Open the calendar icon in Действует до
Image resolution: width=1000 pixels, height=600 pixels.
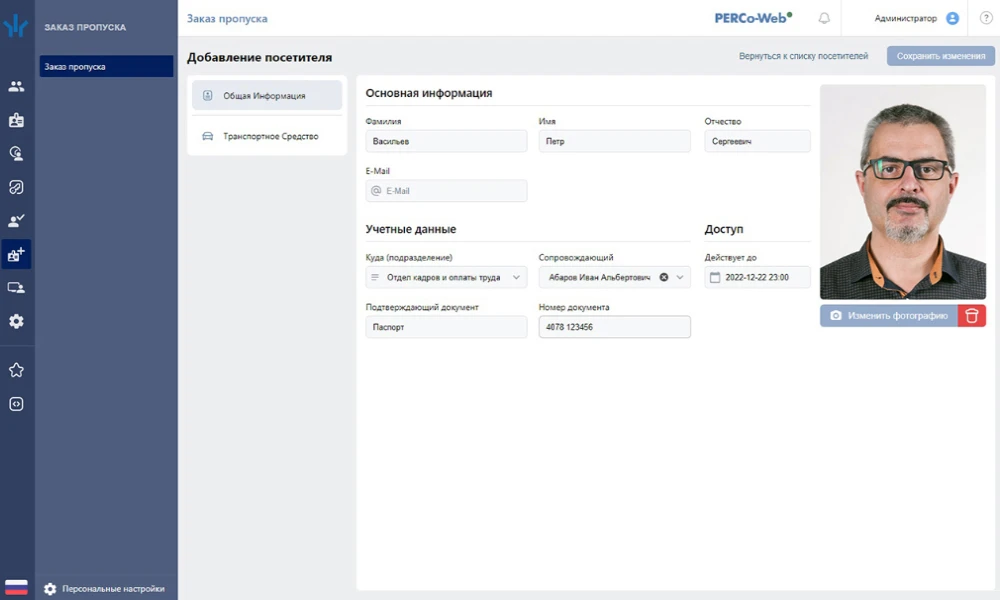pyautogui.click(x=715, y=277)
